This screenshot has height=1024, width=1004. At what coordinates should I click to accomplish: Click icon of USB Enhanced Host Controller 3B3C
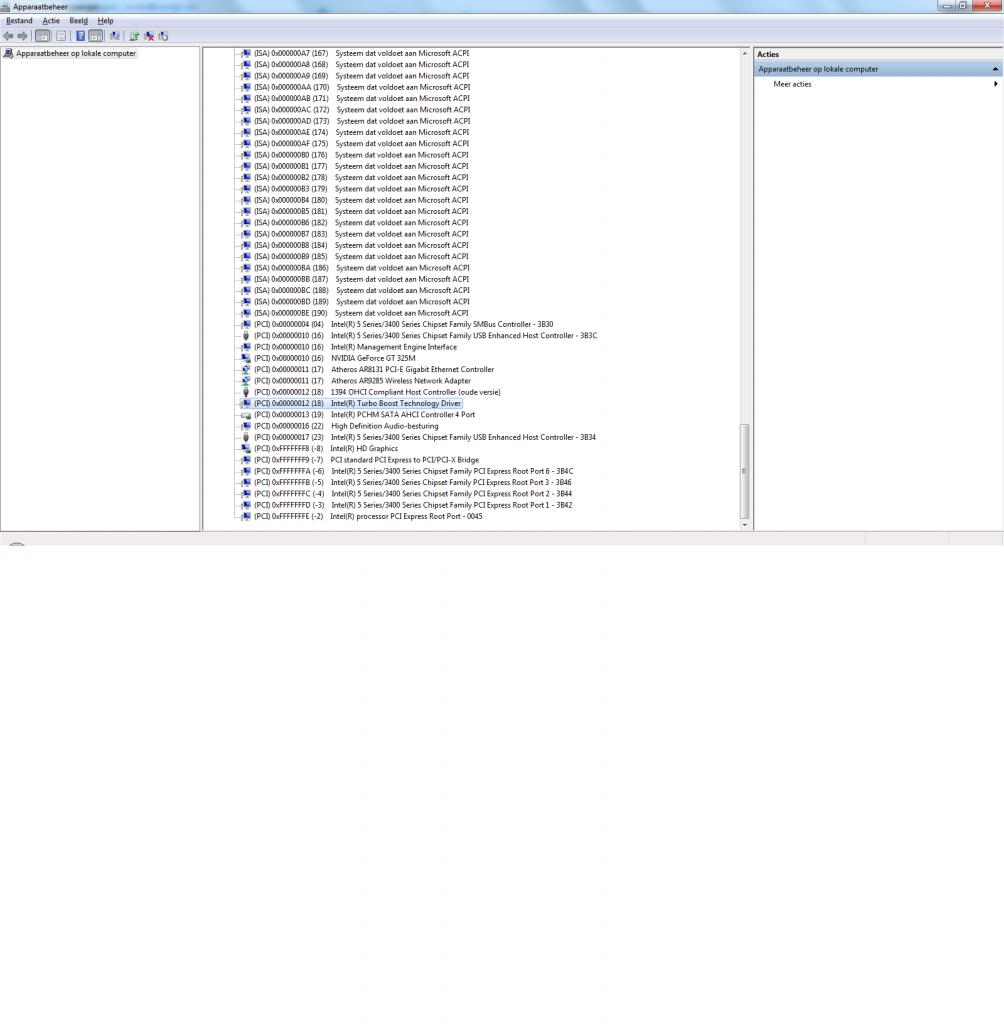tap(246, 336)
